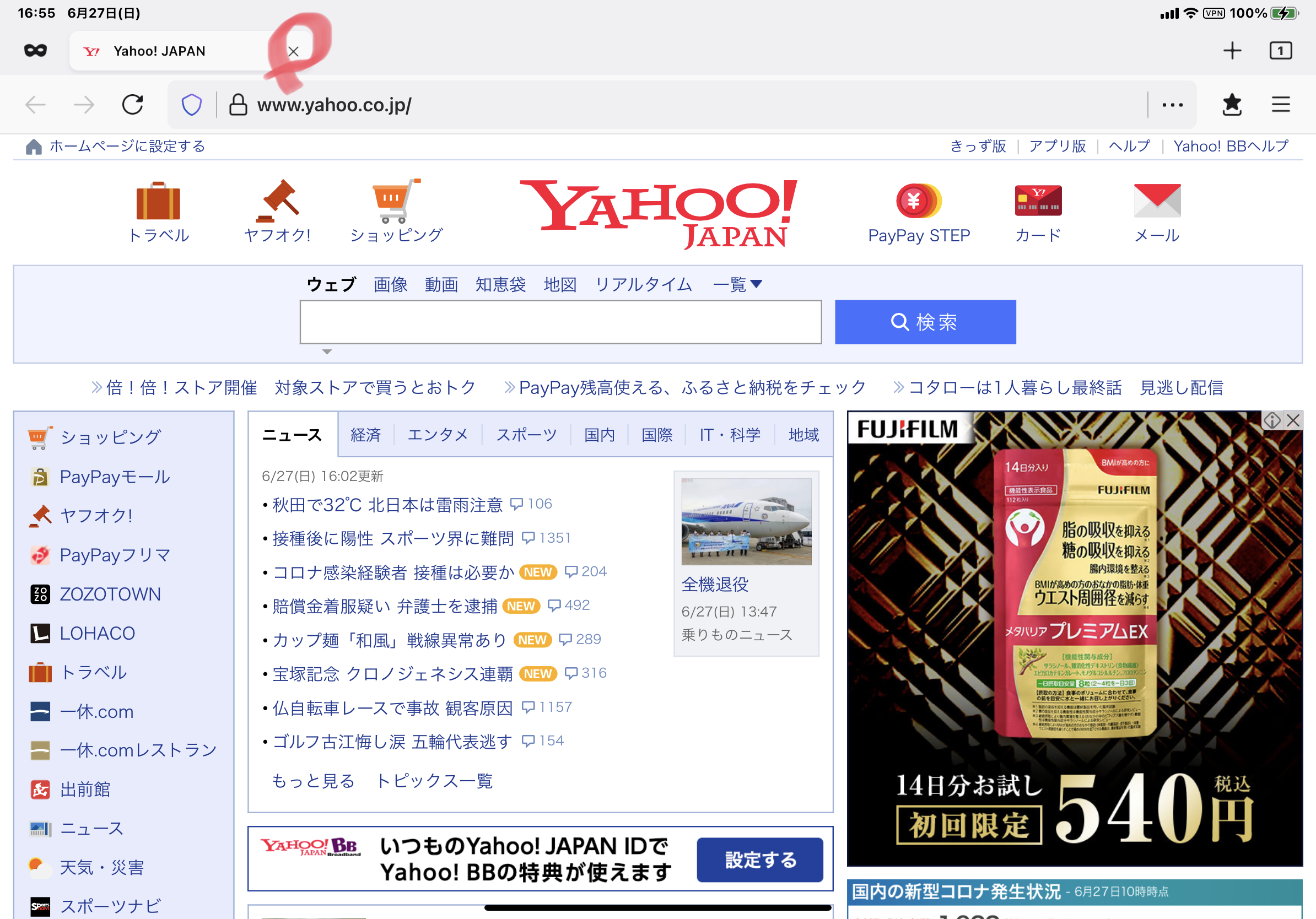Close the FUJIFILM advertisement
The image size is (1316, 919).
(1293, 421)
